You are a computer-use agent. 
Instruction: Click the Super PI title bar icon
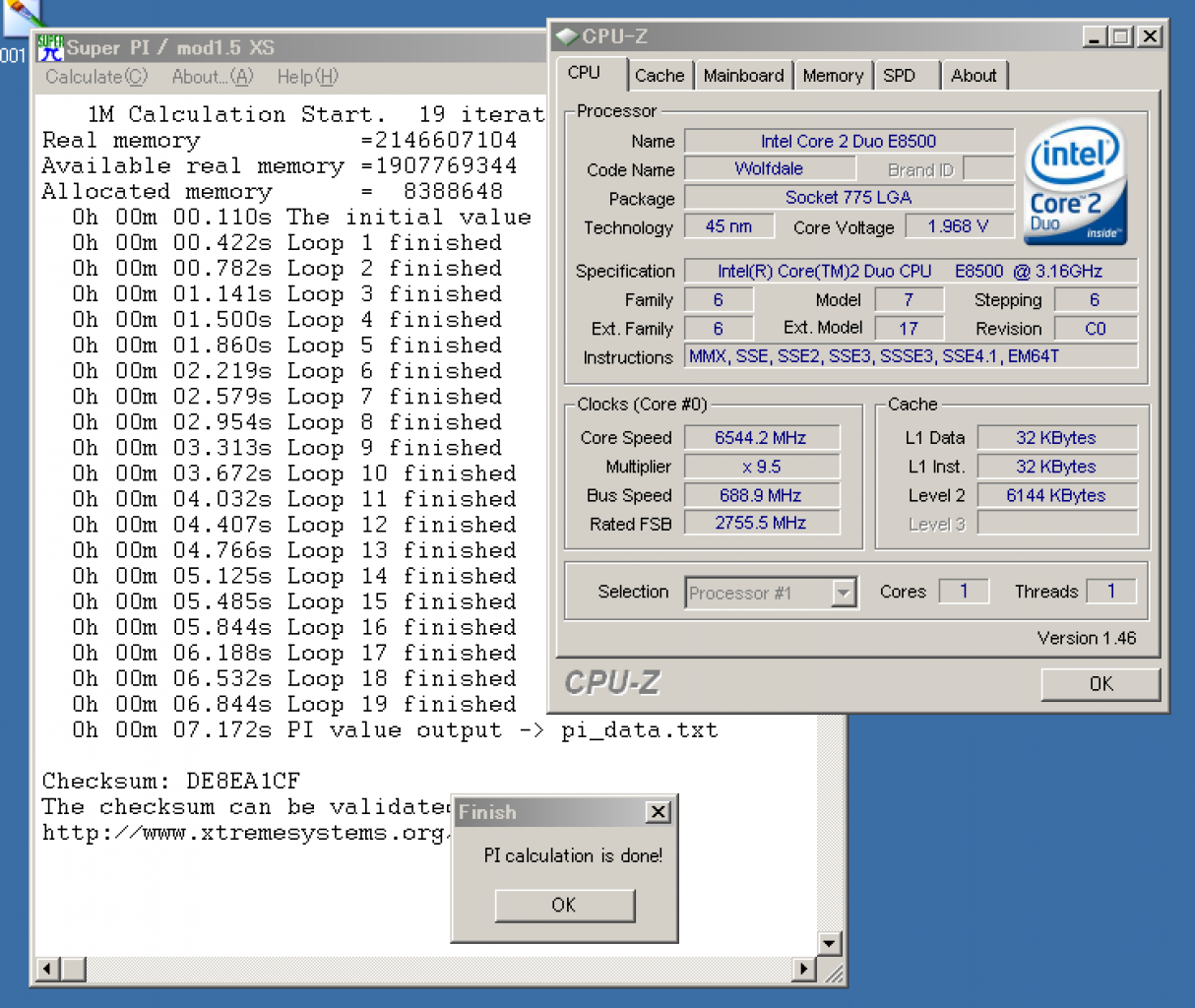coord(50,47)
